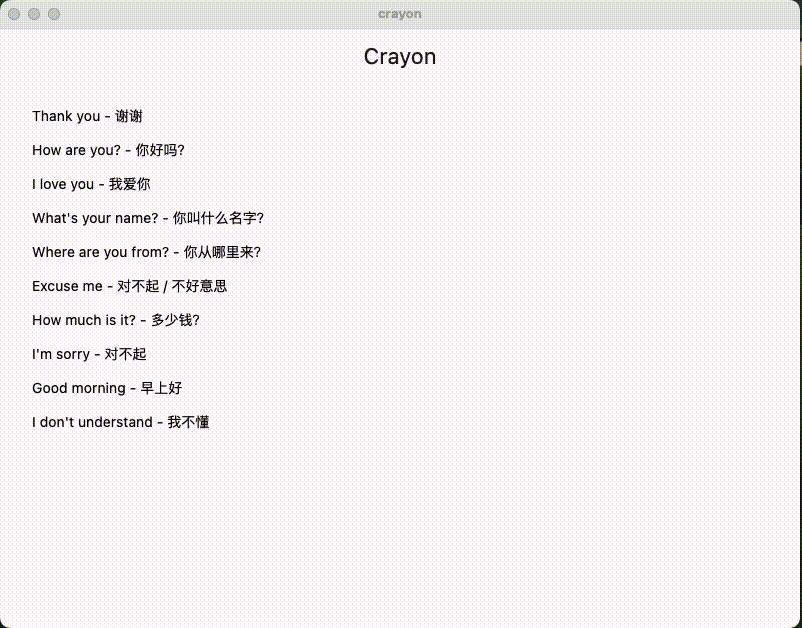This screenshot has width=802, height=628.
Task: Select the Good morning line
Action: coord(106,388)
